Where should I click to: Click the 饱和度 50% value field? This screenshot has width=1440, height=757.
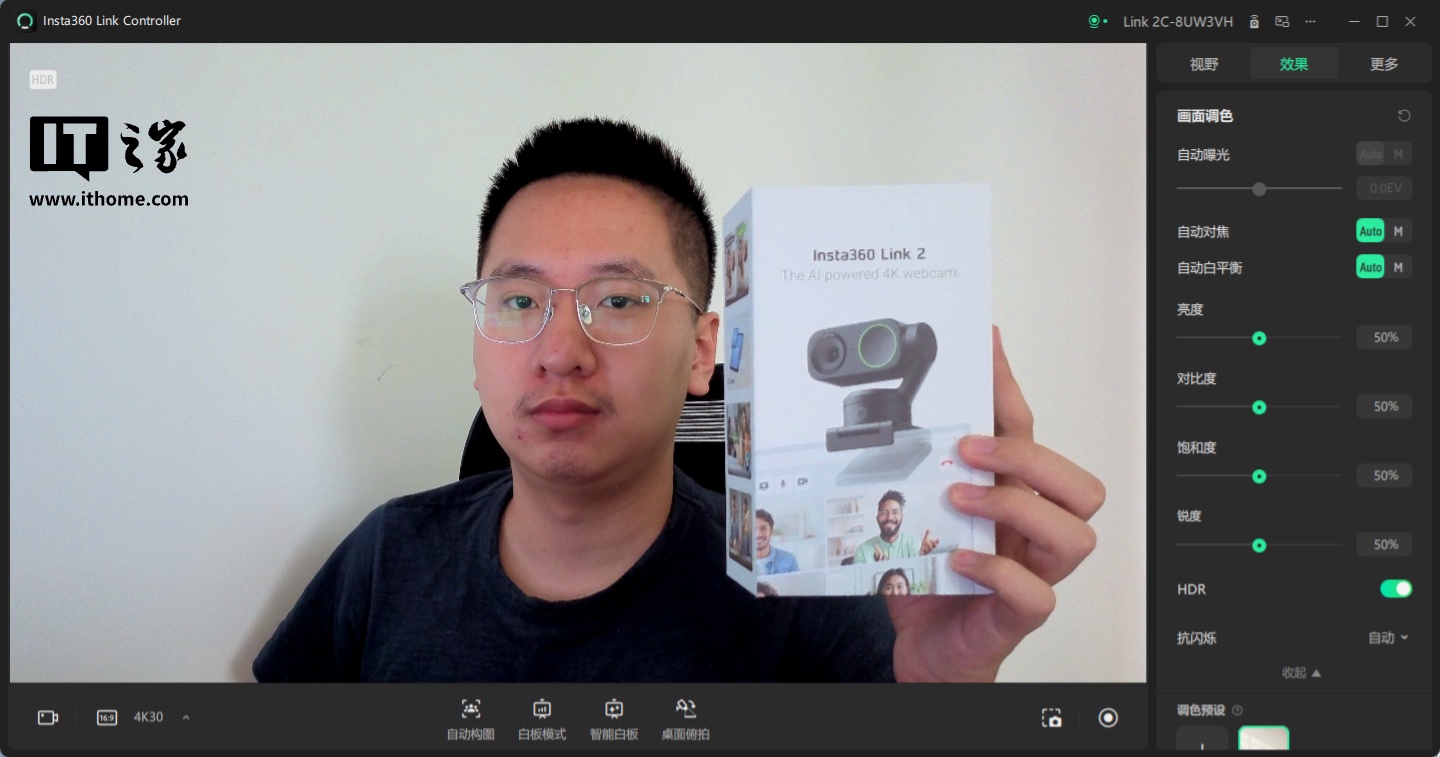(1385, 476)
